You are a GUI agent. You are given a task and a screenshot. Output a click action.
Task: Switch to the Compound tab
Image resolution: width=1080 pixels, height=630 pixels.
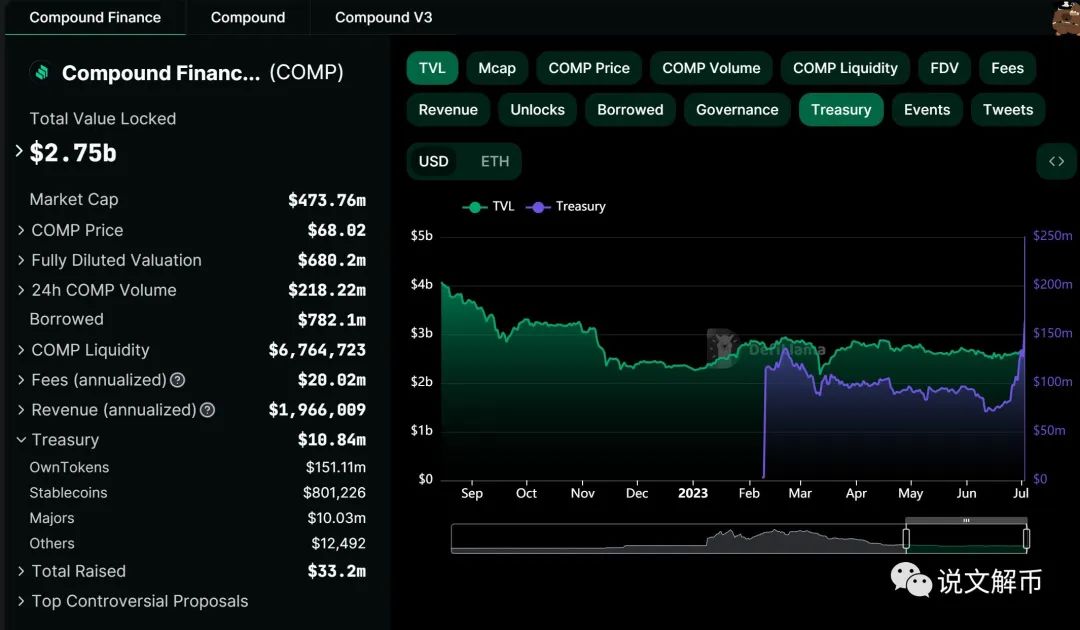tap(248, 17)
